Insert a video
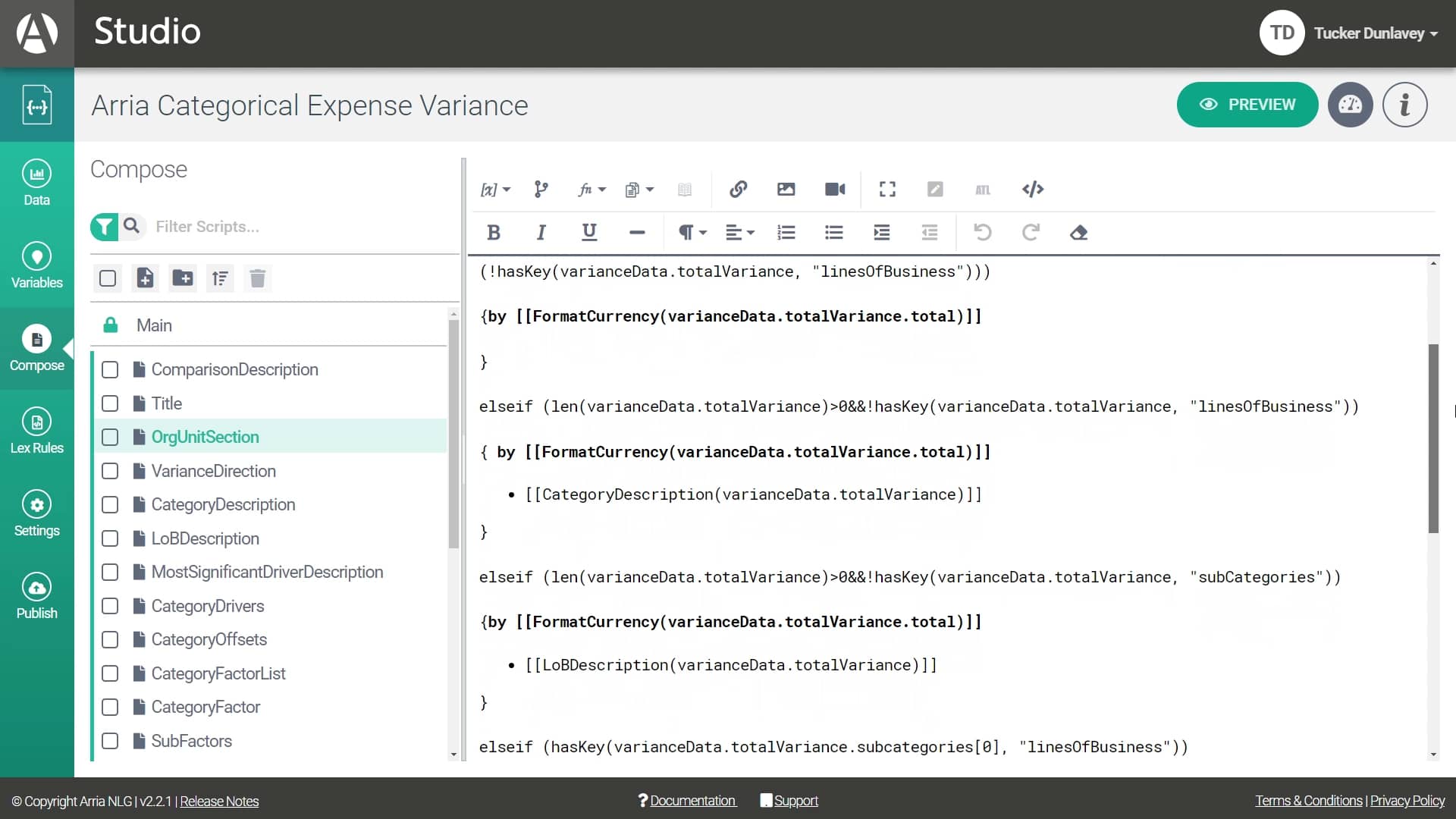Screen dimensions: 1456x819 pyautogui.click(x=835, y=189)
